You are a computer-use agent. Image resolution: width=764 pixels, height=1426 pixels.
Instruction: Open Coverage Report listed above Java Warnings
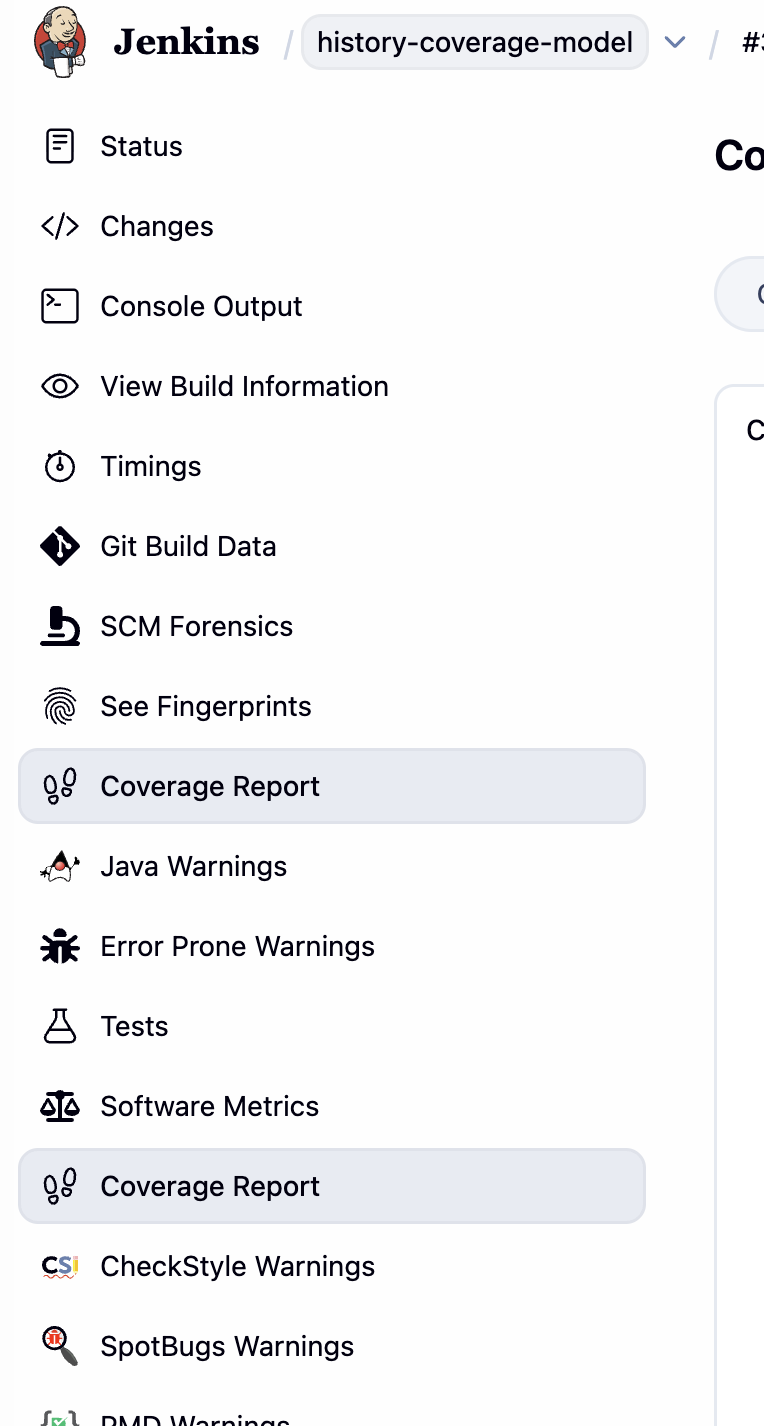(210, 786)
